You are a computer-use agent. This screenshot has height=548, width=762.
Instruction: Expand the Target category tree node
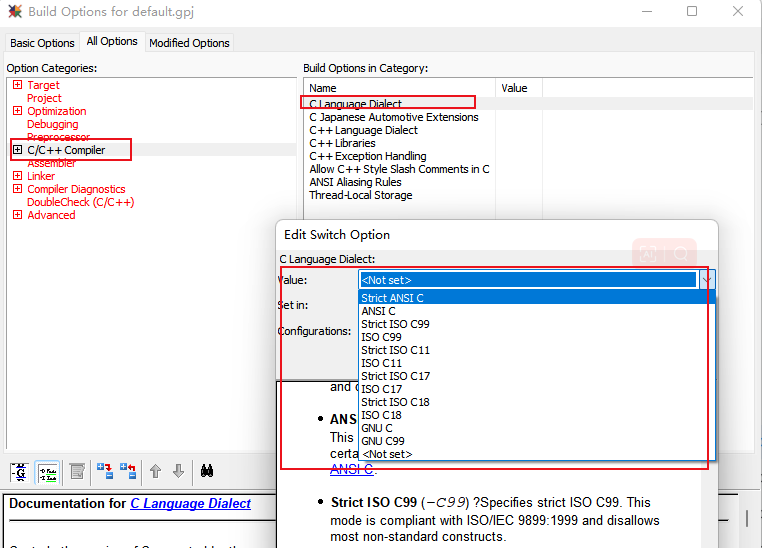coord(17,85)
